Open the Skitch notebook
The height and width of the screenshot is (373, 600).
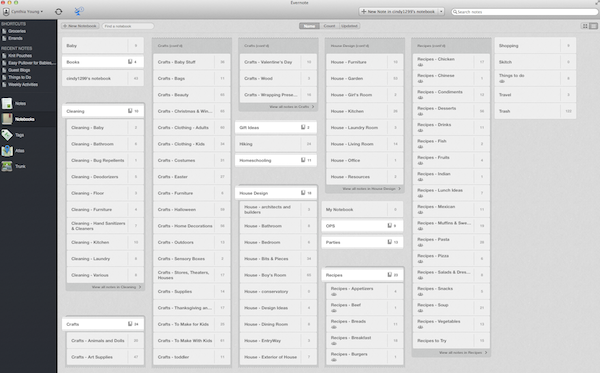pyautogui.click(x=535, y=62)
